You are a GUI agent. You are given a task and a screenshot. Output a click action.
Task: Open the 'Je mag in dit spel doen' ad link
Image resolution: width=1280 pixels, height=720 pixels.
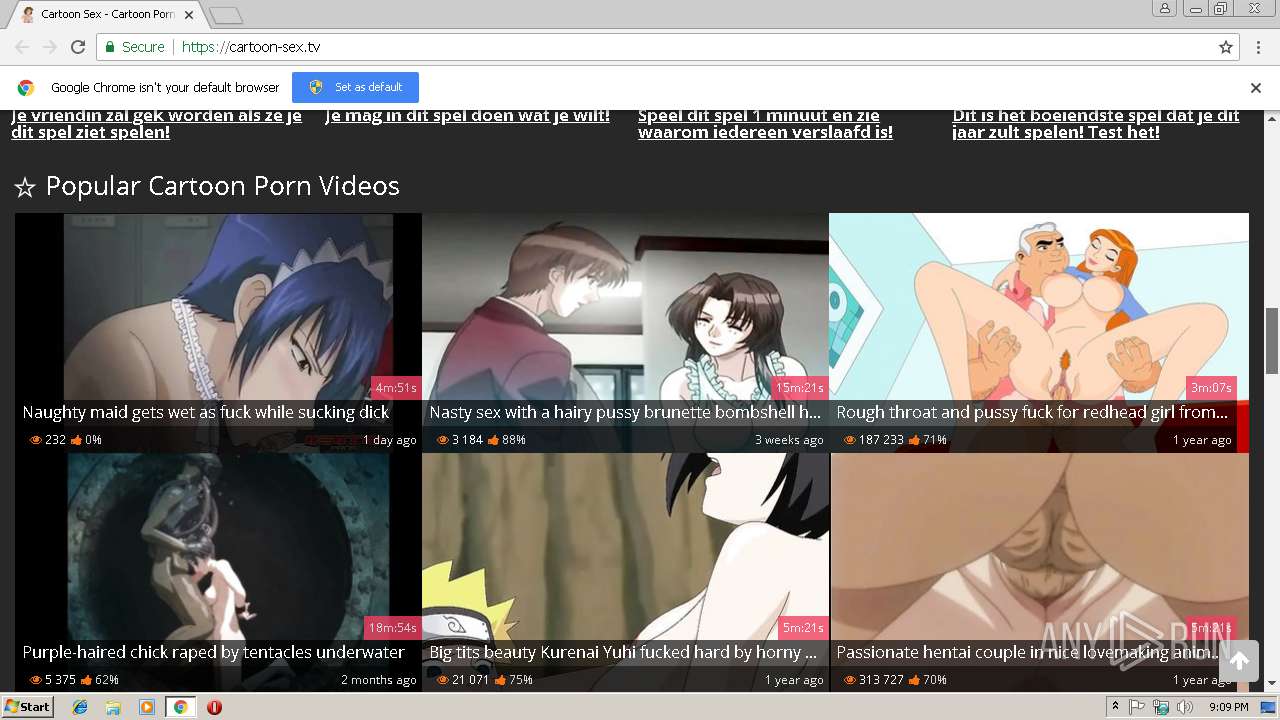click(467, 116)
